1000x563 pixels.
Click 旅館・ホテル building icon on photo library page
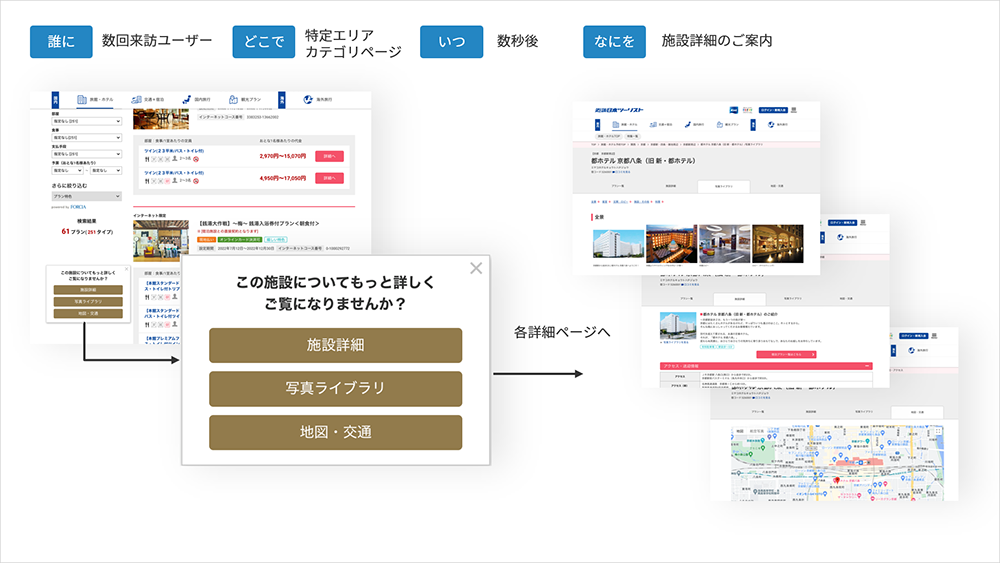pyautogui.click(x=615, y=124)
